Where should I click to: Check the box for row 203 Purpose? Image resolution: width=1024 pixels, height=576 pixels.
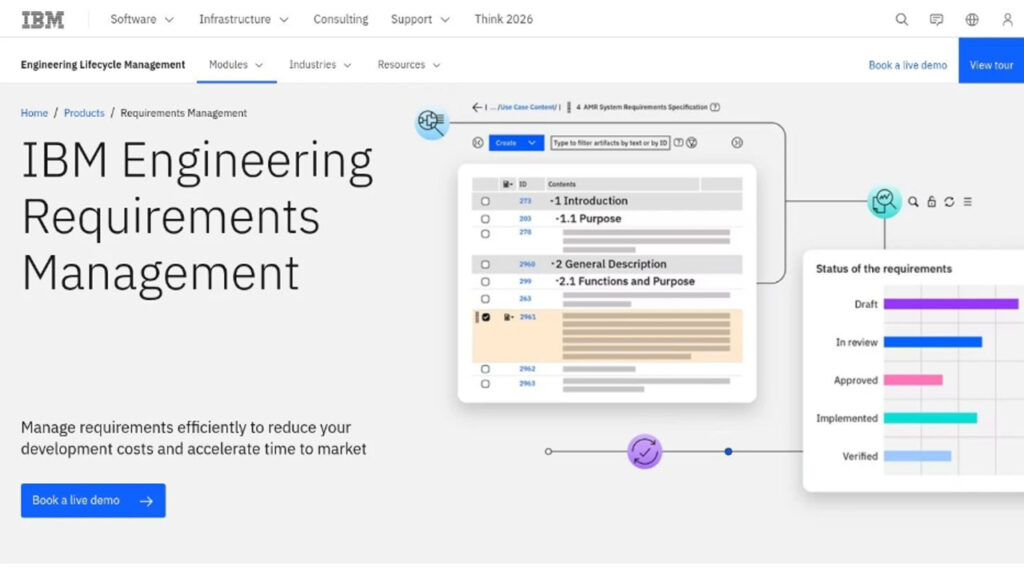pyautogui.click(x=485, y=219)
